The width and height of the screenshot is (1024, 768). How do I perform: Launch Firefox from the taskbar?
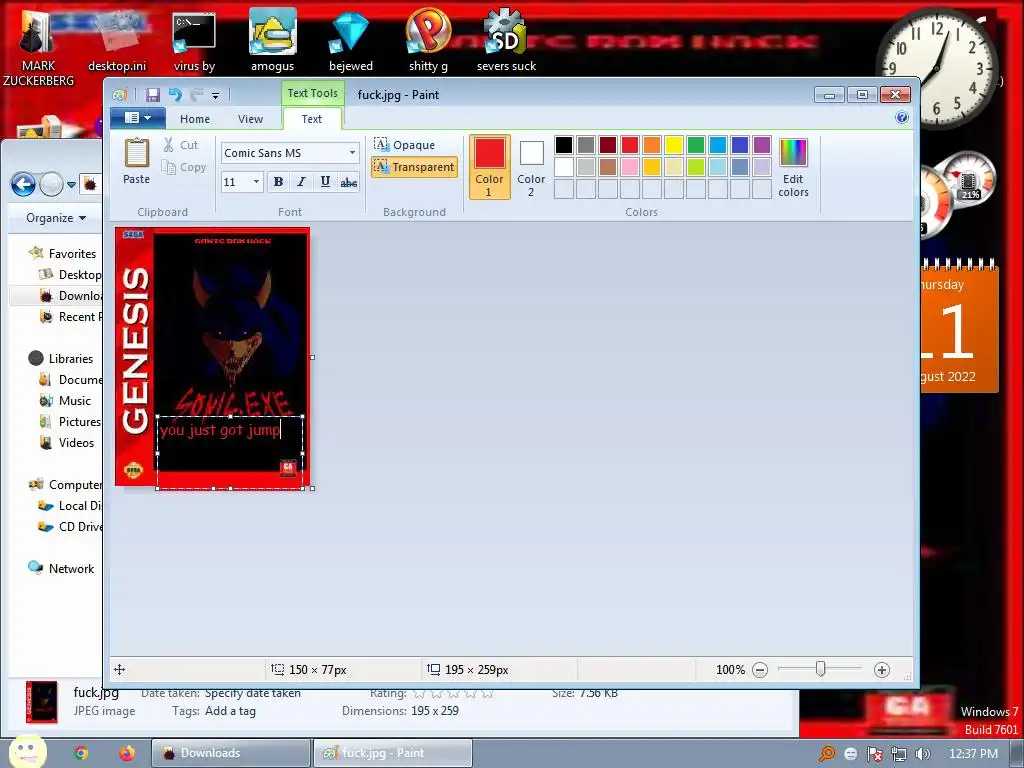[x=127, y=753]
